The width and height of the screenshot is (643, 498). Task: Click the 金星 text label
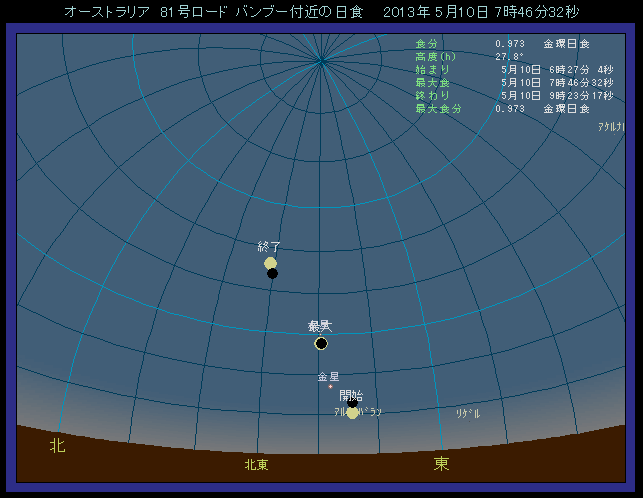tap(328, 377)
